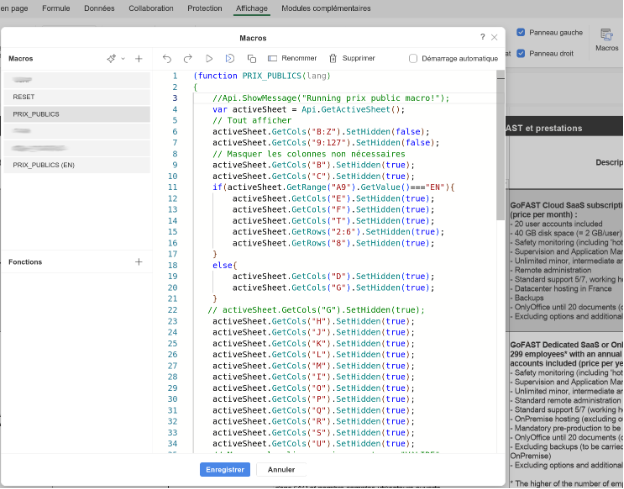624x489 pixels.
Task: Add a new function in Fonctions section
Action: click(139, 262)
